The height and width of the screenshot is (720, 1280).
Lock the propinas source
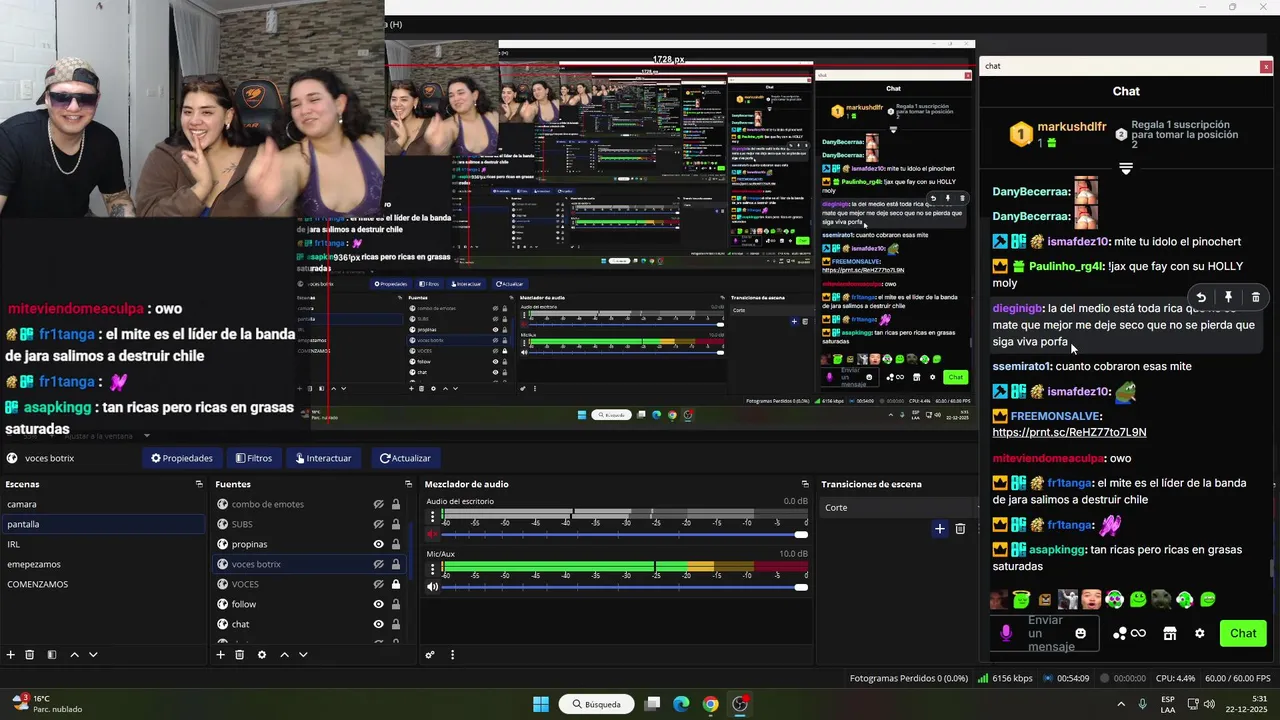396,544
